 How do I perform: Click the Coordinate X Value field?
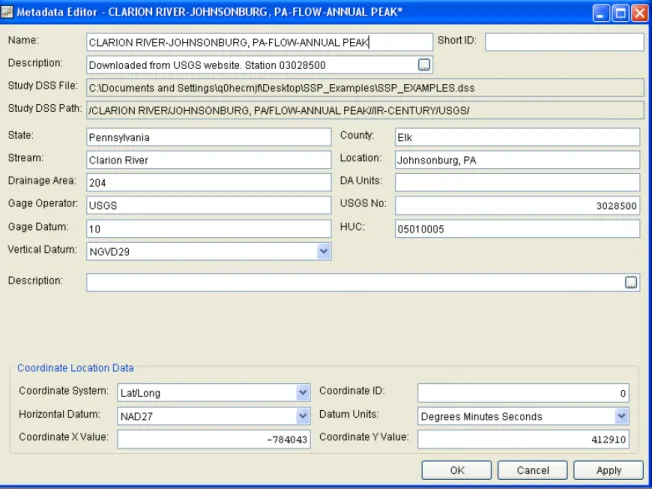click(214, 439)
